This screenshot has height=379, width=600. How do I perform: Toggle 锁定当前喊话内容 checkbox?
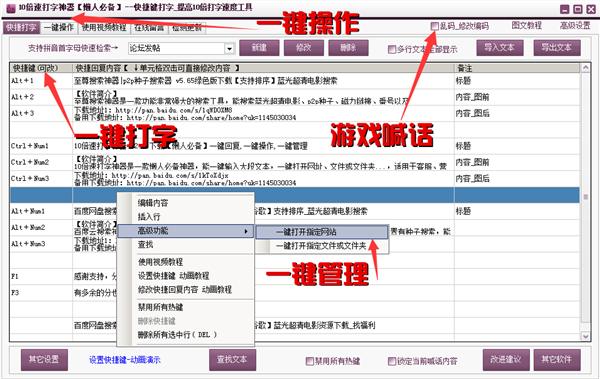391,361
